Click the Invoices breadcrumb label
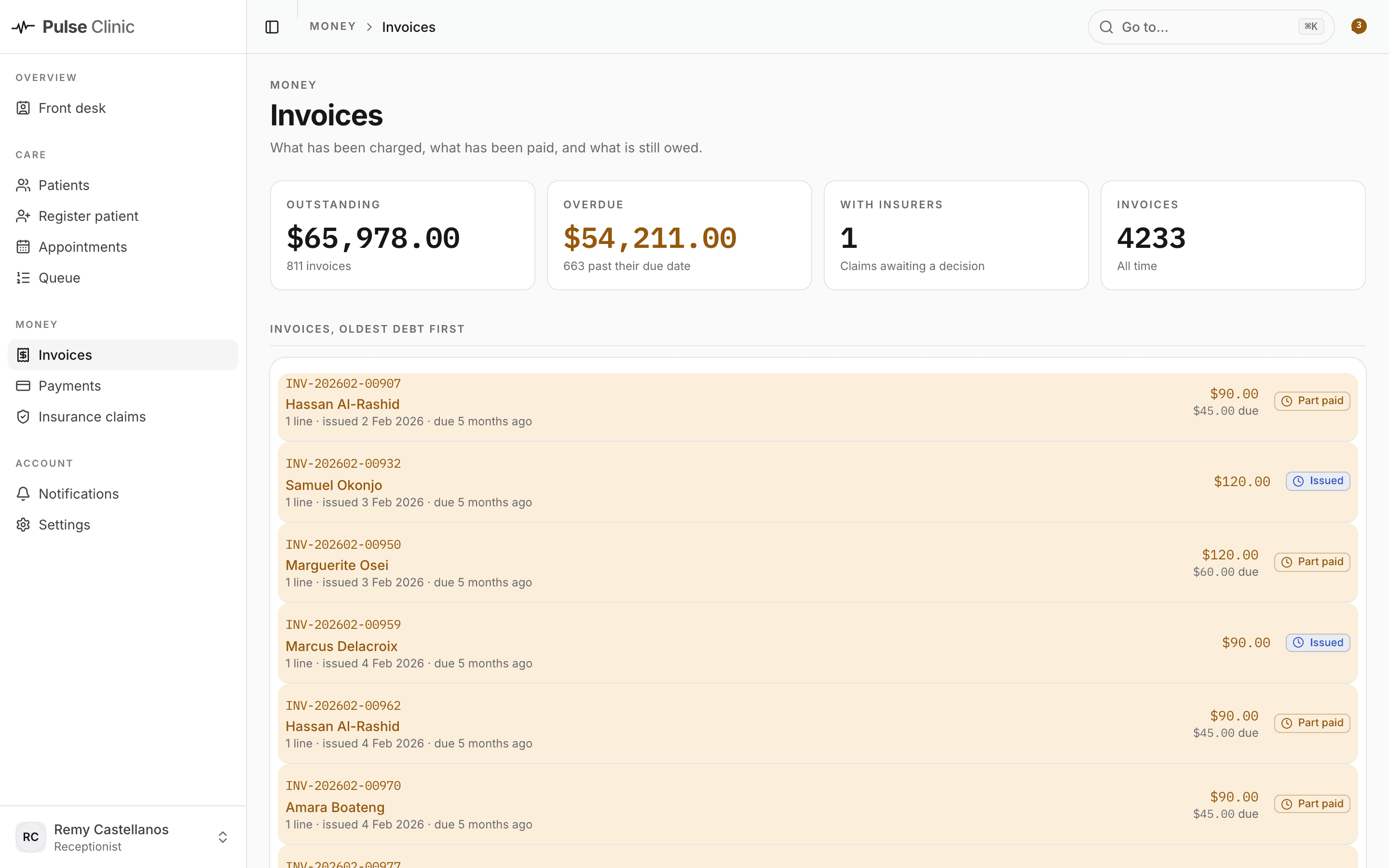The image size is (1389, 868). tap(409, 27)
